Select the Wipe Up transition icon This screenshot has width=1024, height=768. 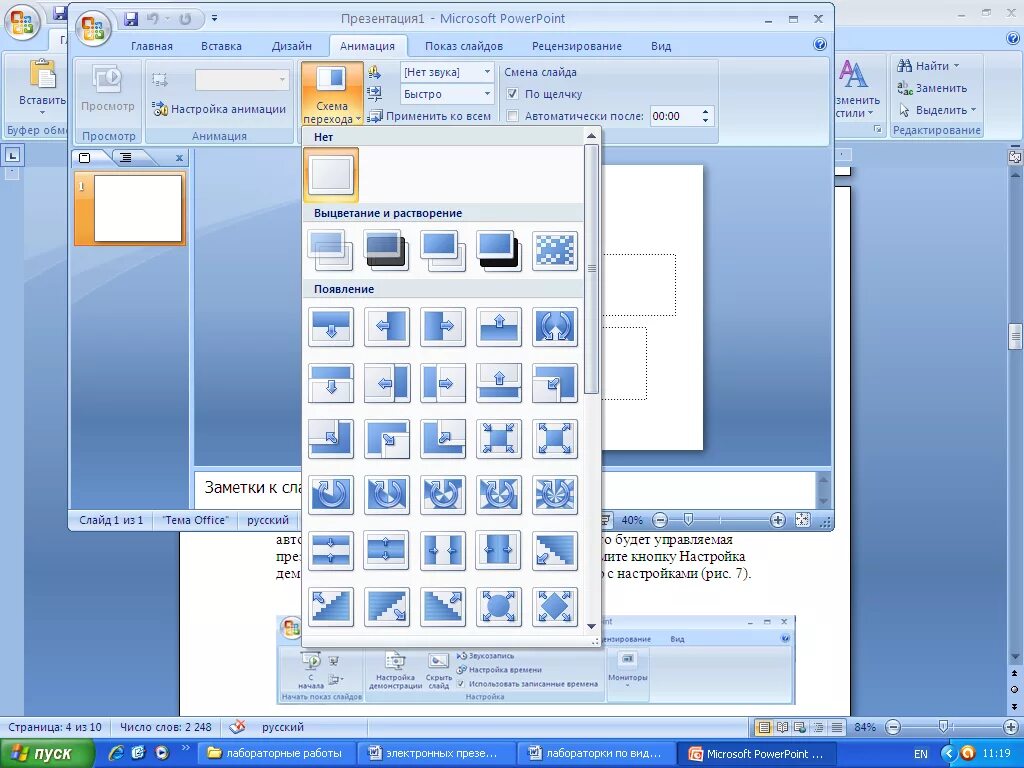click(x=499, y=327)
